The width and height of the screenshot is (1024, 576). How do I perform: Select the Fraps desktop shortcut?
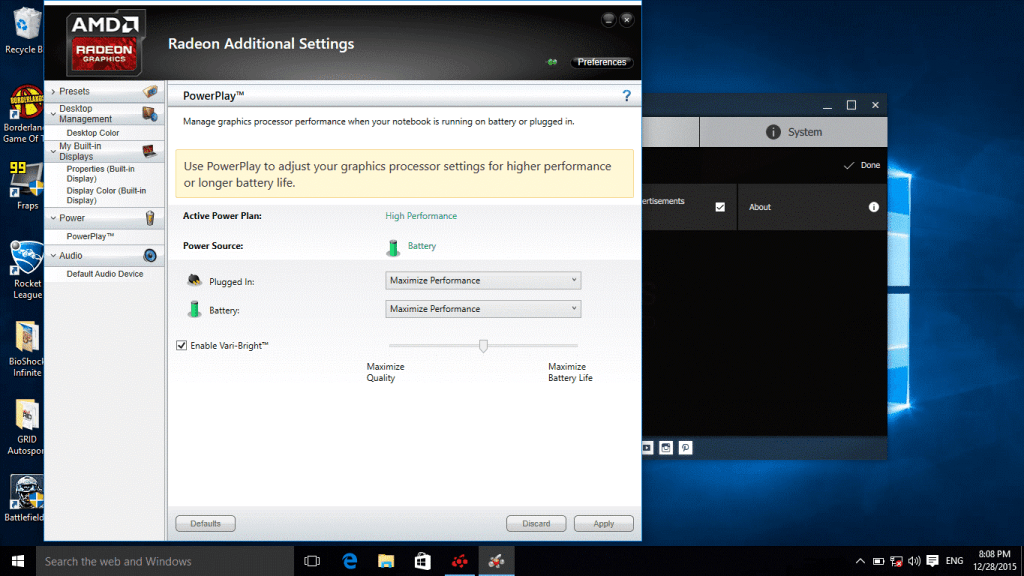point(26,186)
